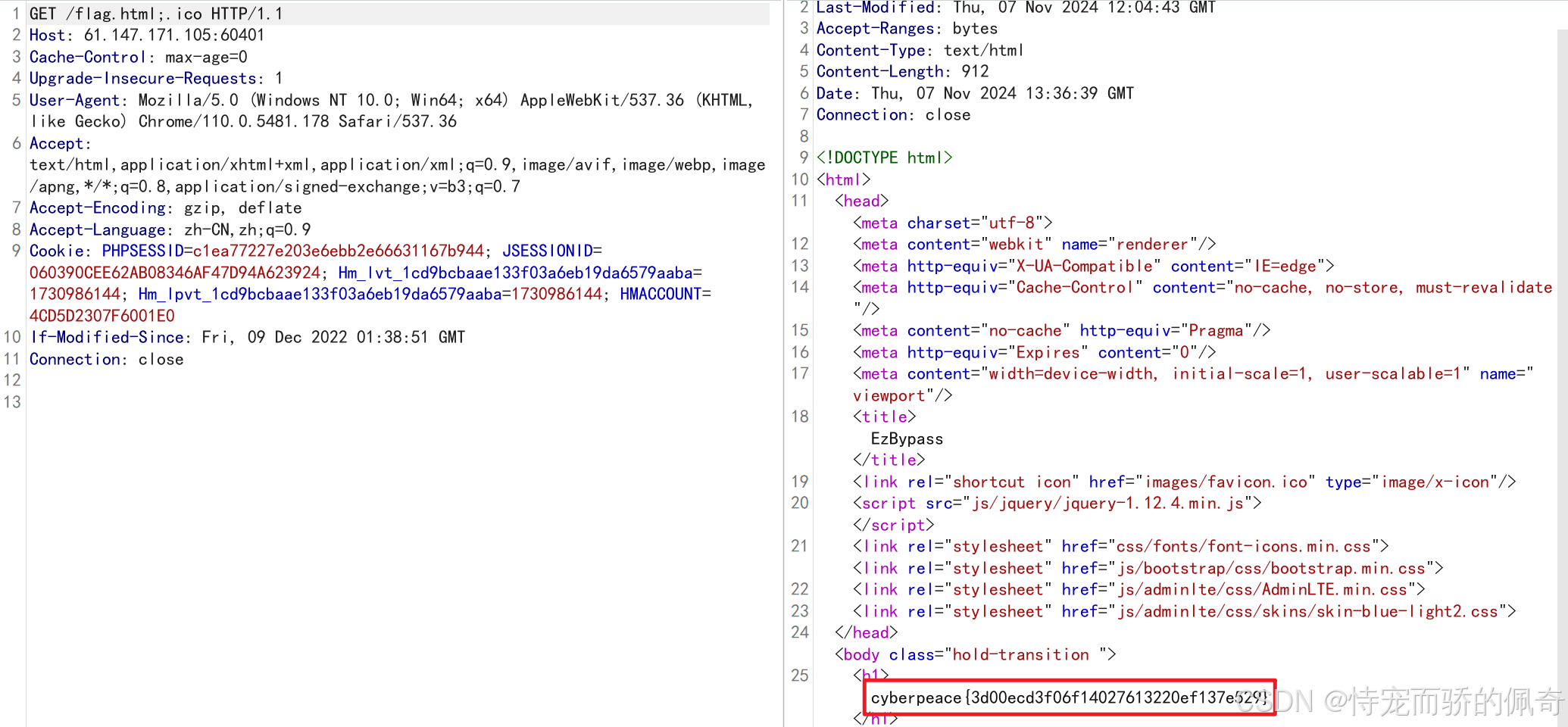
Task: Click the AdminLTE.min.css stylesheet line
Action: [1139, 589]
